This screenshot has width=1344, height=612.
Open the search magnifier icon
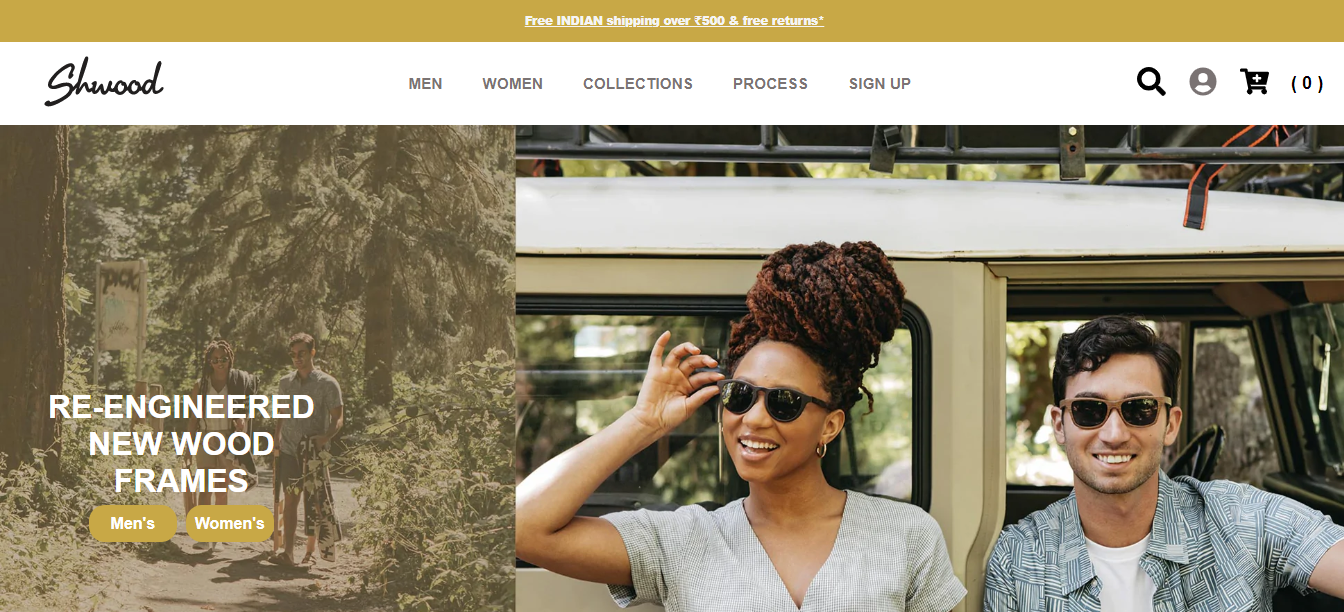click(1151, 82)
